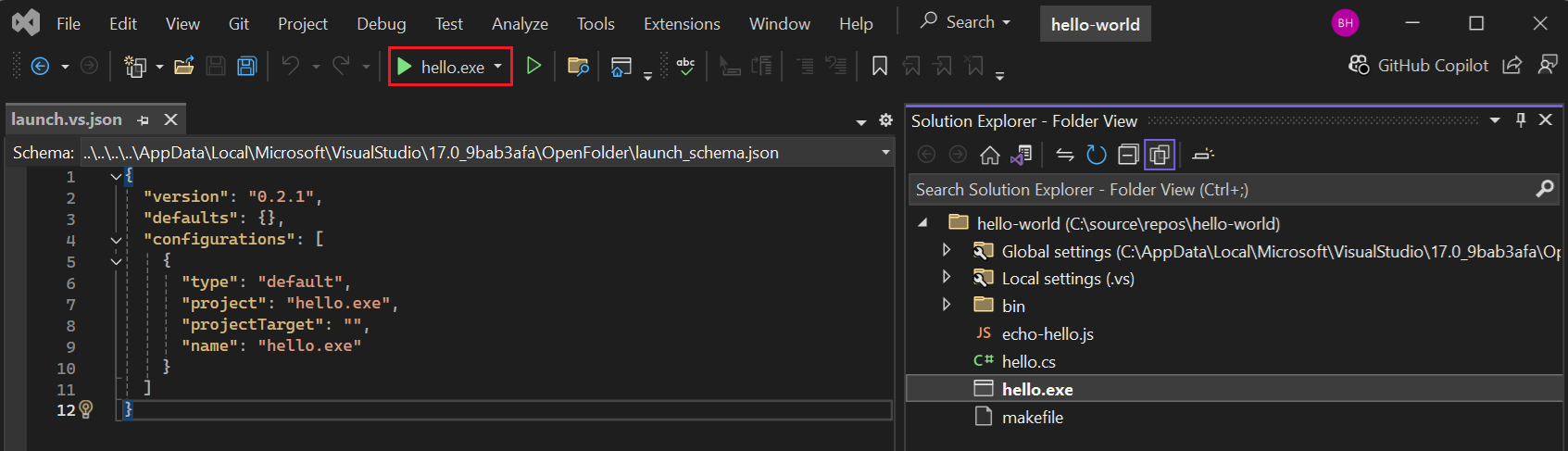
Task: Open the hello.exe startup item dropdown
Action: click(x=498, y=66)
